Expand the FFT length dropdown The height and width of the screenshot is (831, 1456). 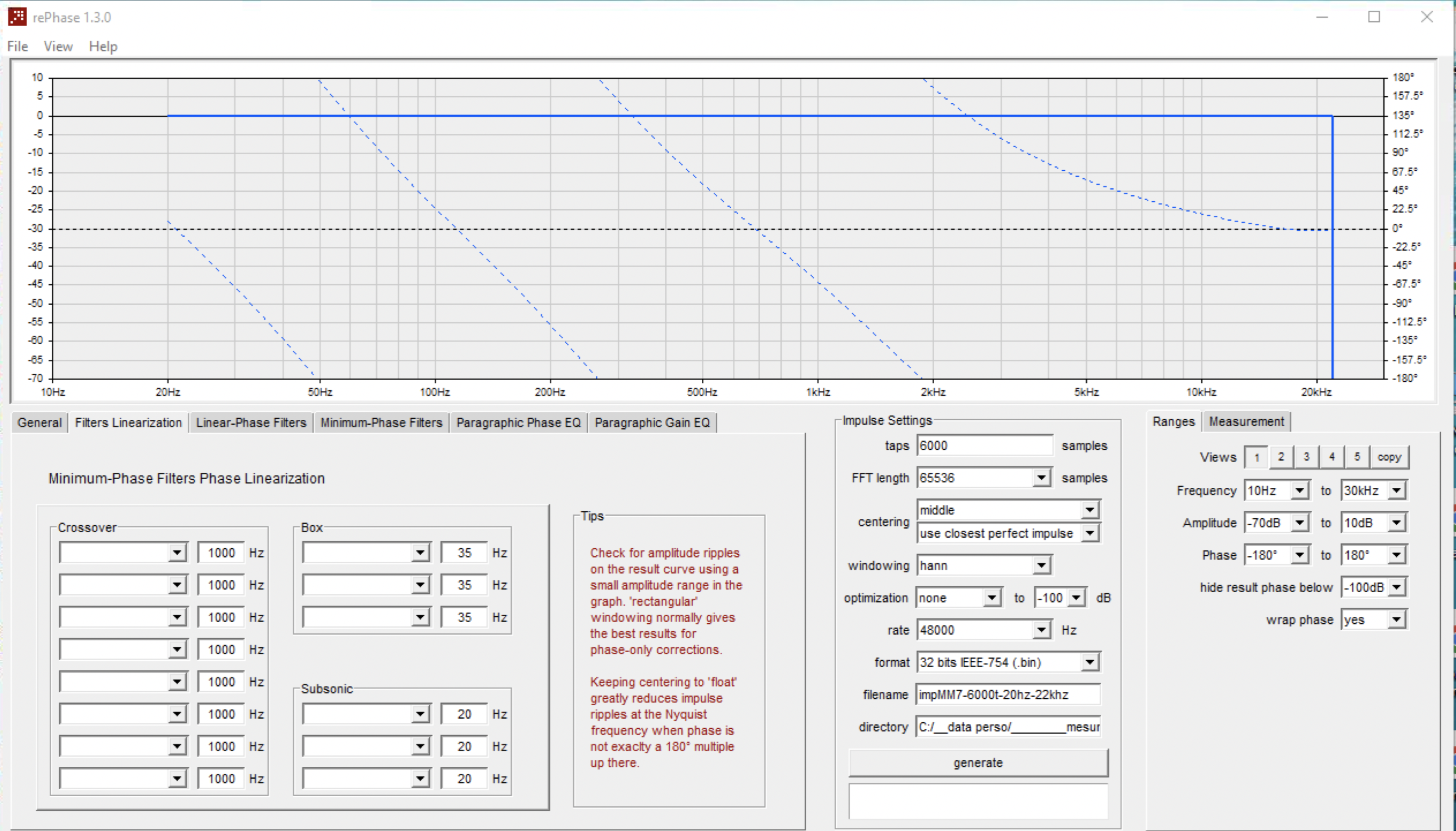(1041, 477)
